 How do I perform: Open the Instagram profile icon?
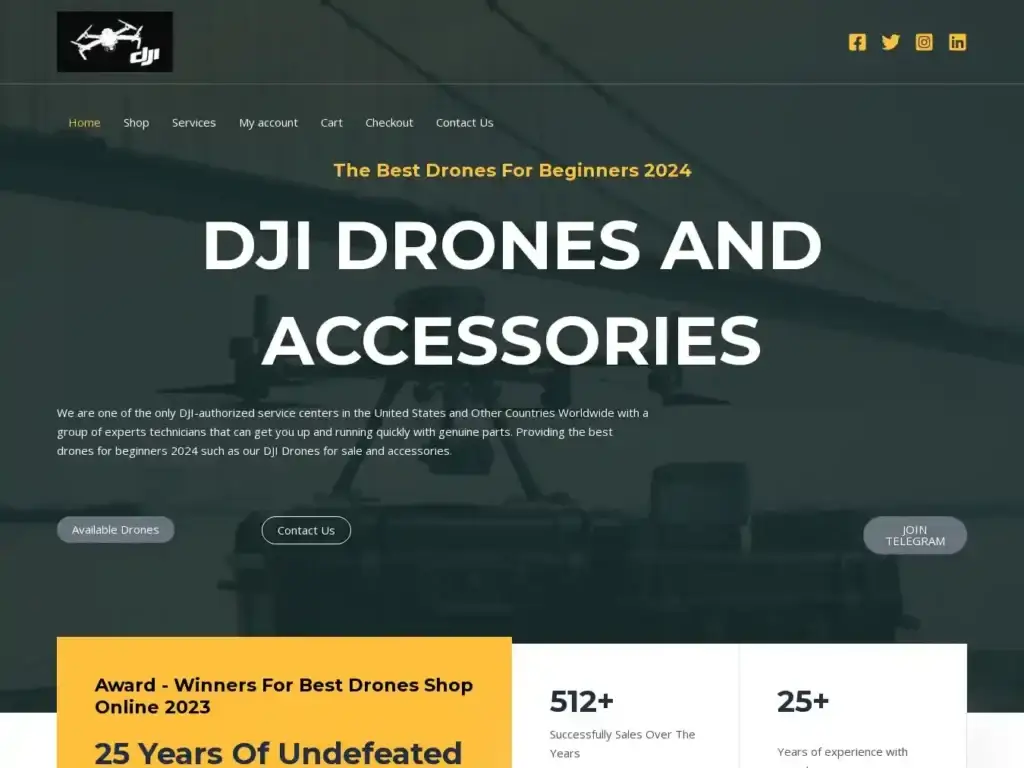pyautogui.click(x=924, y=42)
